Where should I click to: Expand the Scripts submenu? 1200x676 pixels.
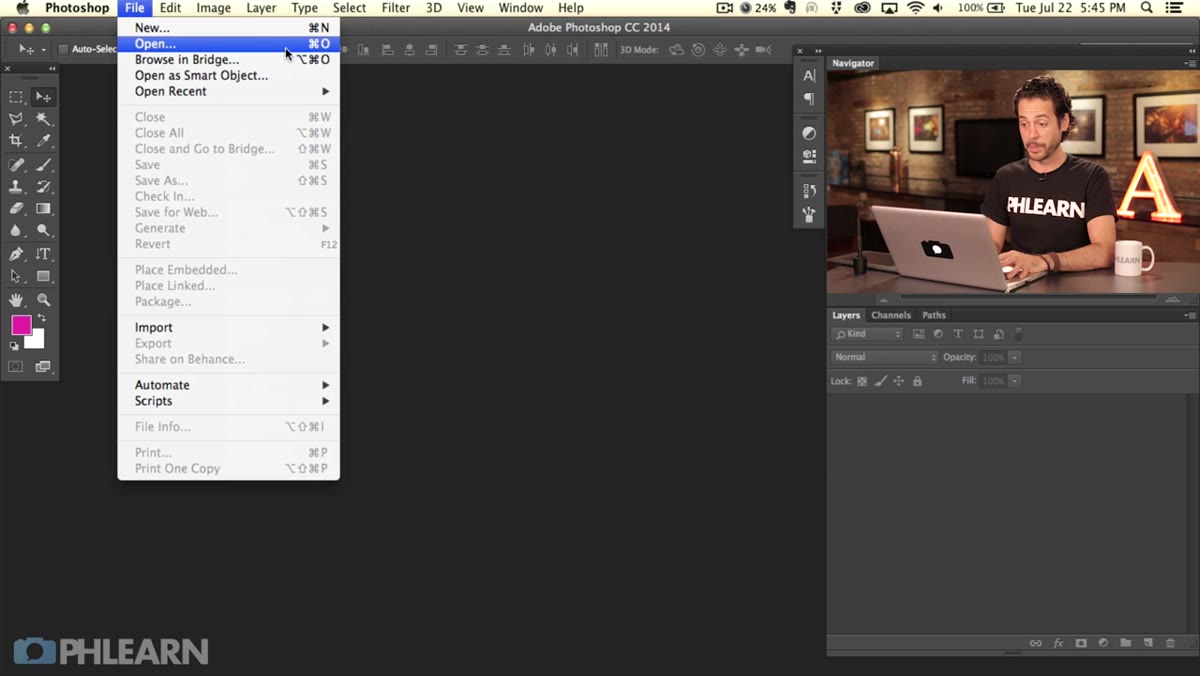(228, 401)
